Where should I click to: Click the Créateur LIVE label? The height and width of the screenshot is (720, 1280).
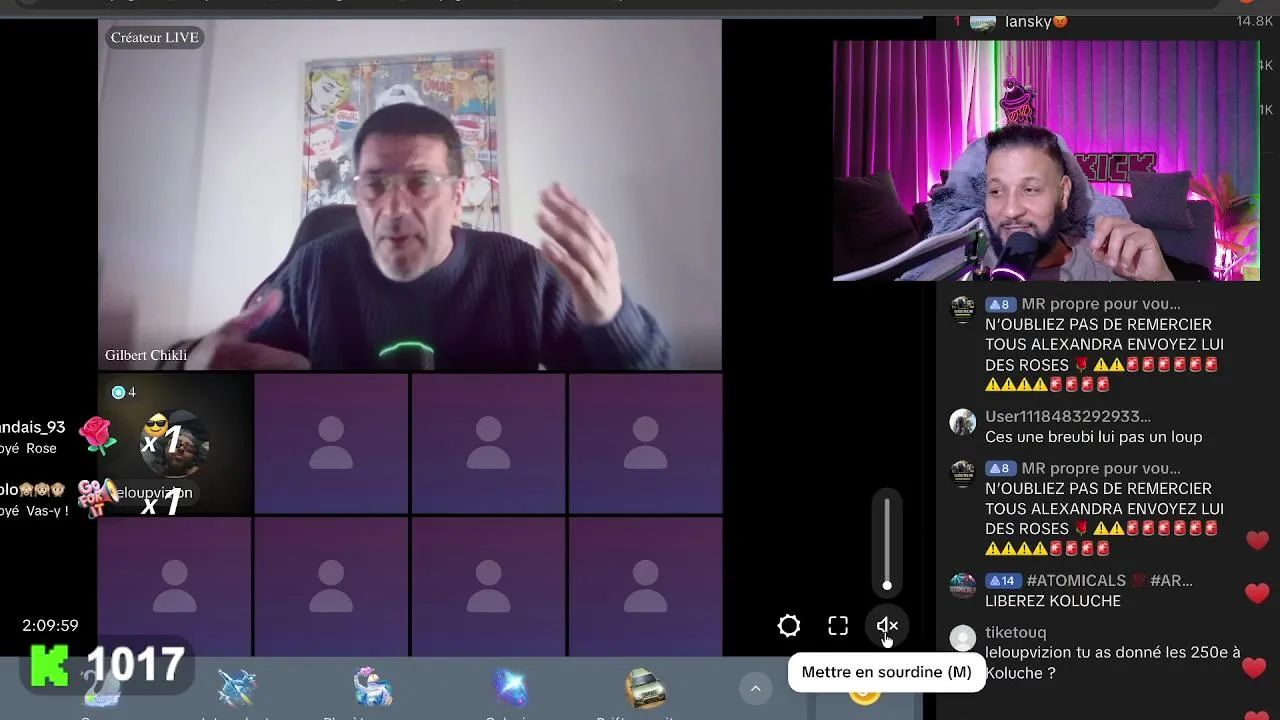(155, 38)
